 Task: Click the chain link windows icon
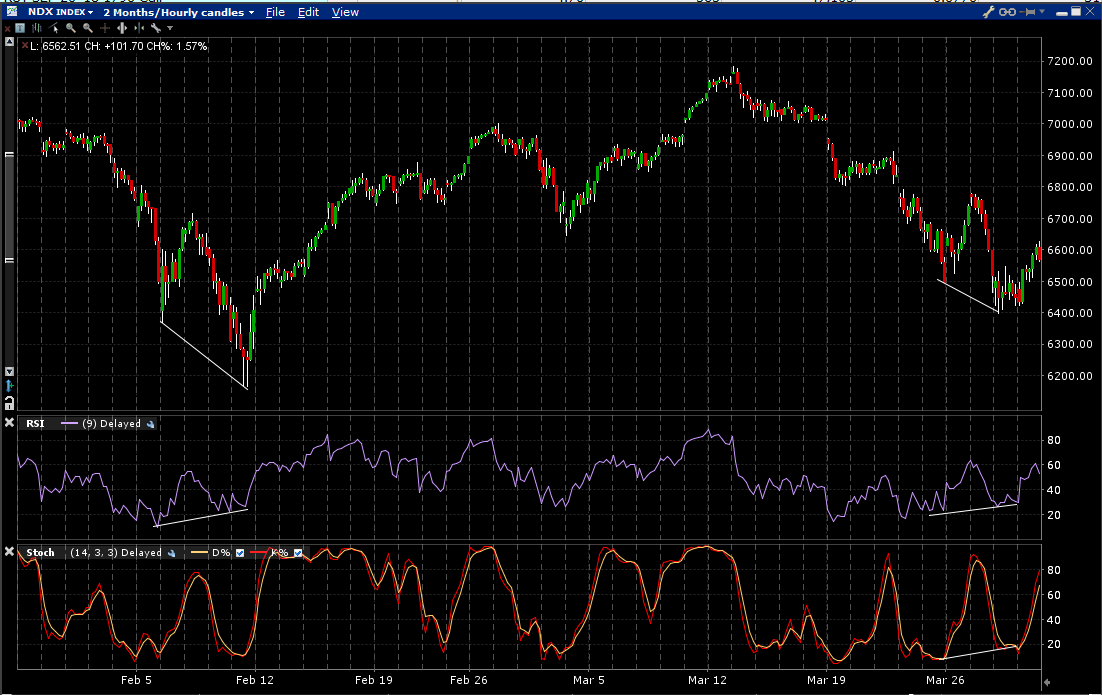1007,12
